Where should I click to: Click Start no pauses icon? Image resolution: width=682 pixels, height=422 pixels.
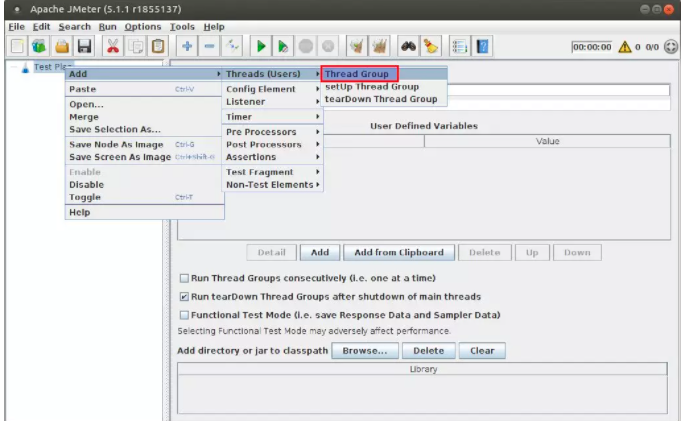pyautogui.click(x=283, y=46)
